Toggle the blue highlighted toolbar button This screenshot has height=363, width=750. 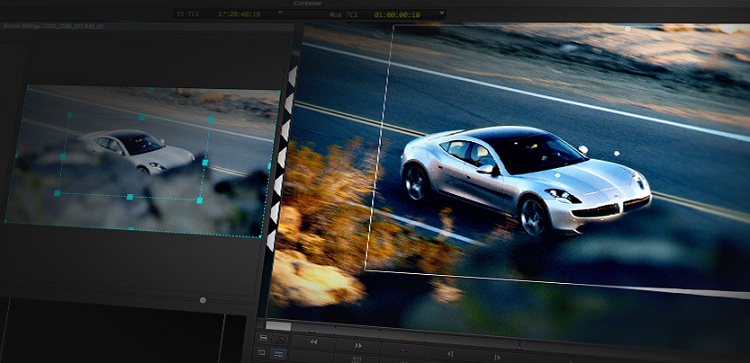[278, 354]
